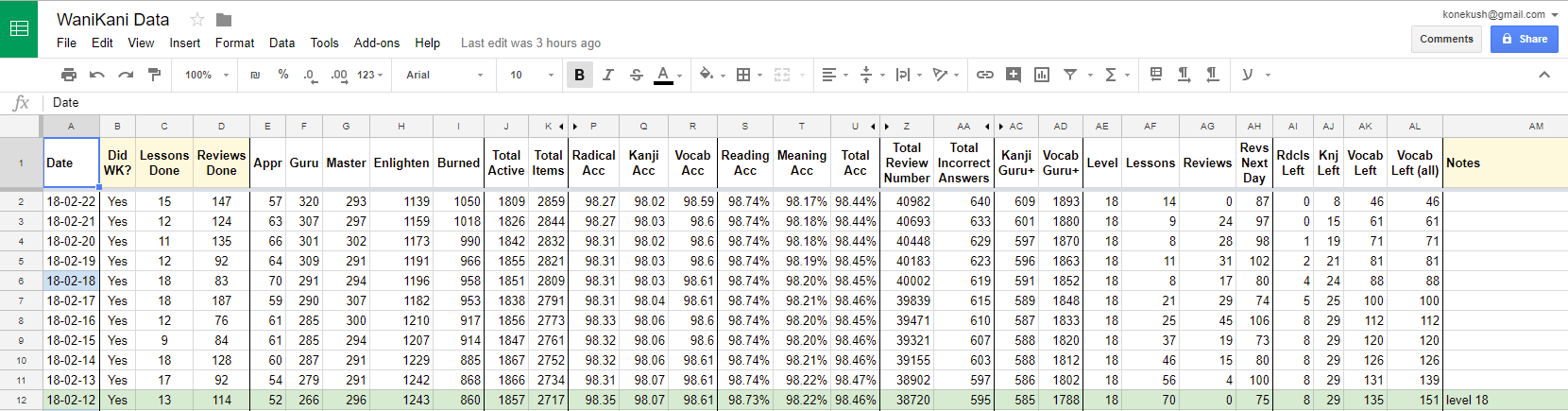The width and height of the screenshot is (1568, 411).
Task: Star the WaniKani Data document
Action: click(197, 20)
